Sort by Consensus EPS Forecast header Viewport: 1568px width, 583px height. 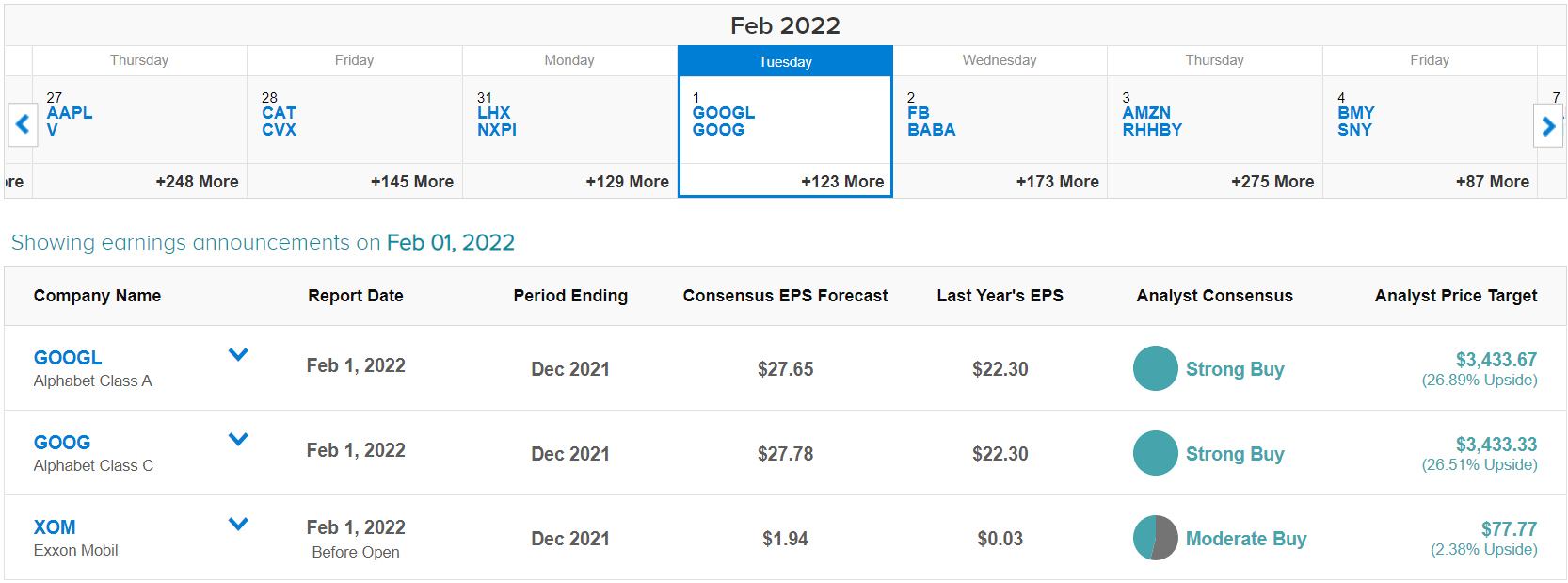(x=785, y=296)
